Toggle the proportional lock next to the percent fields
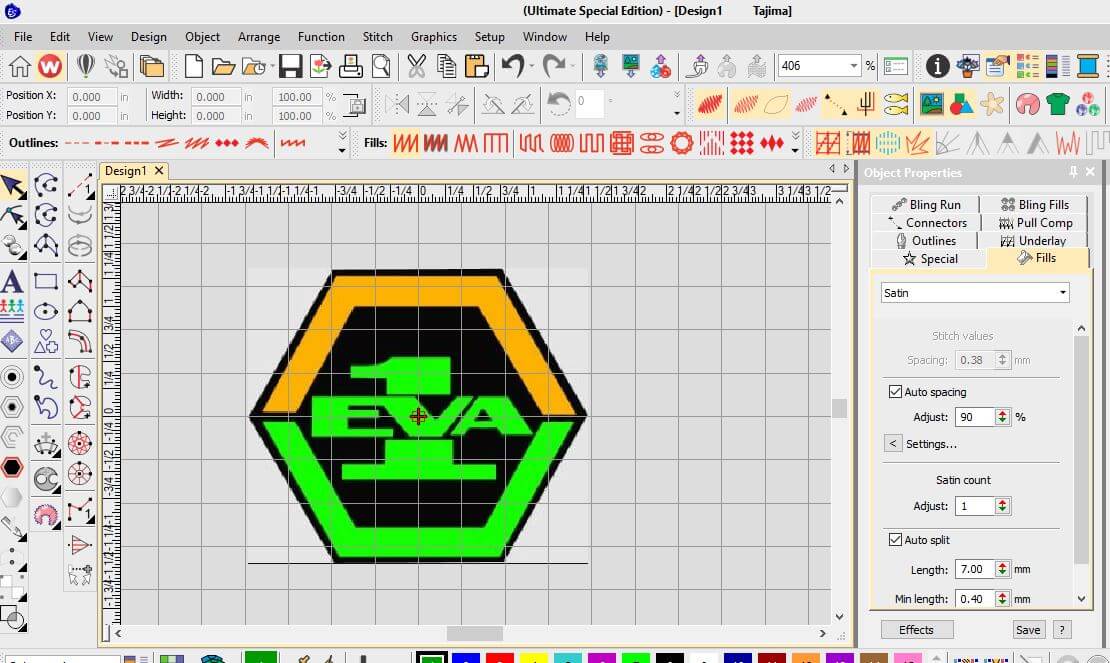Viewport: 1110px width, 663px height. click(x=355, y=105)
